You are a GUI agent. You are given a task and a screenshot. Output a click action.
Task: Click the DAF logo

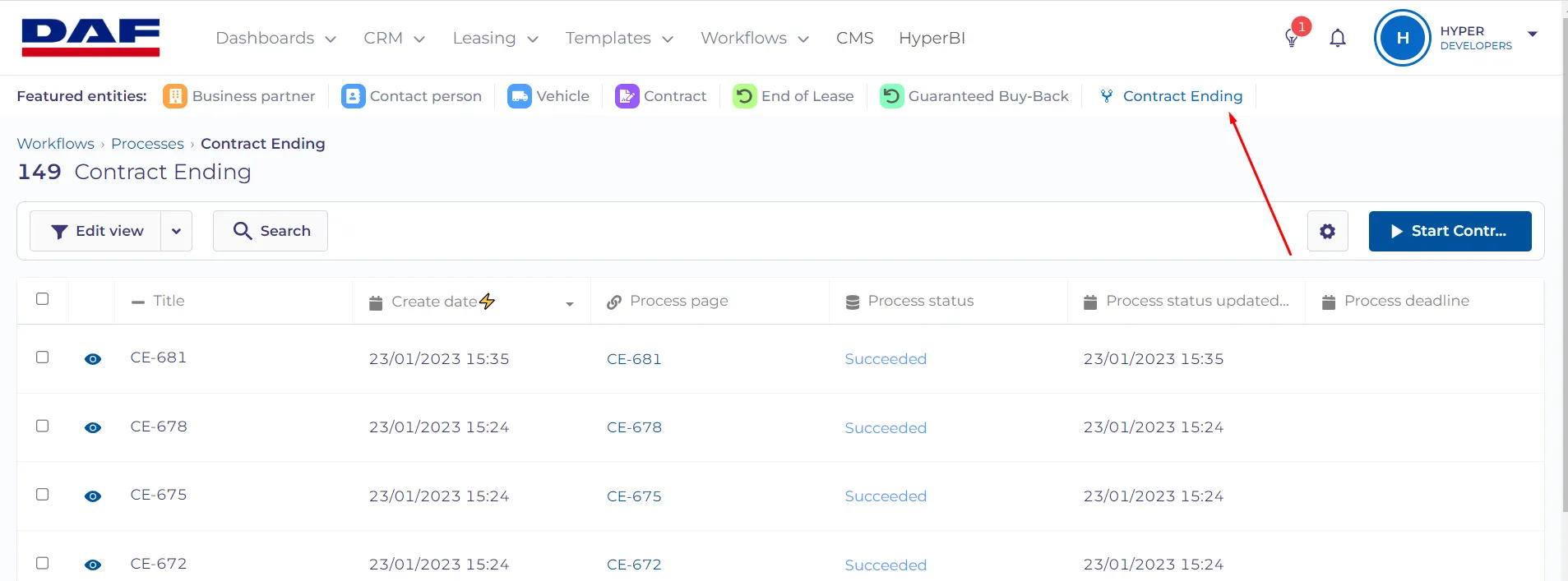(90, 38)
